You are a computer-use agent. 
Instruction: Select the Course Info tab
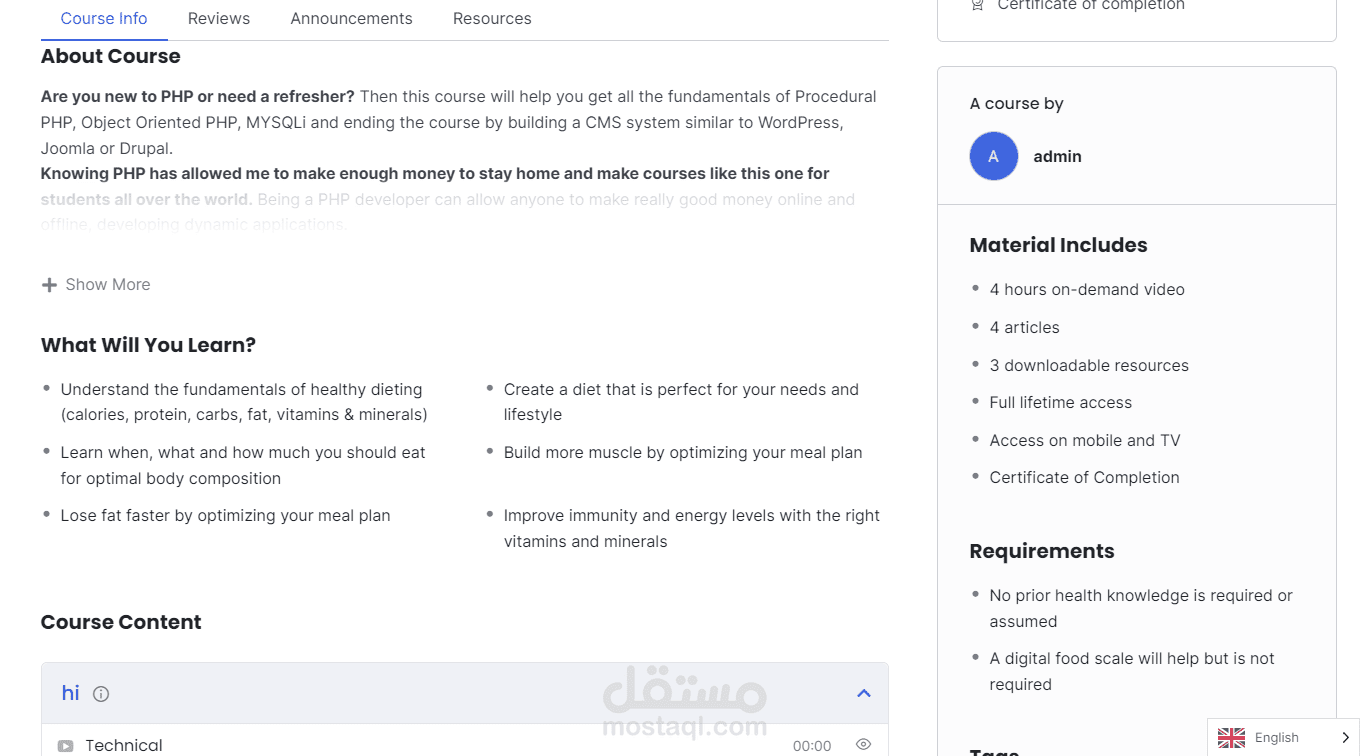[x=104, y=19]
